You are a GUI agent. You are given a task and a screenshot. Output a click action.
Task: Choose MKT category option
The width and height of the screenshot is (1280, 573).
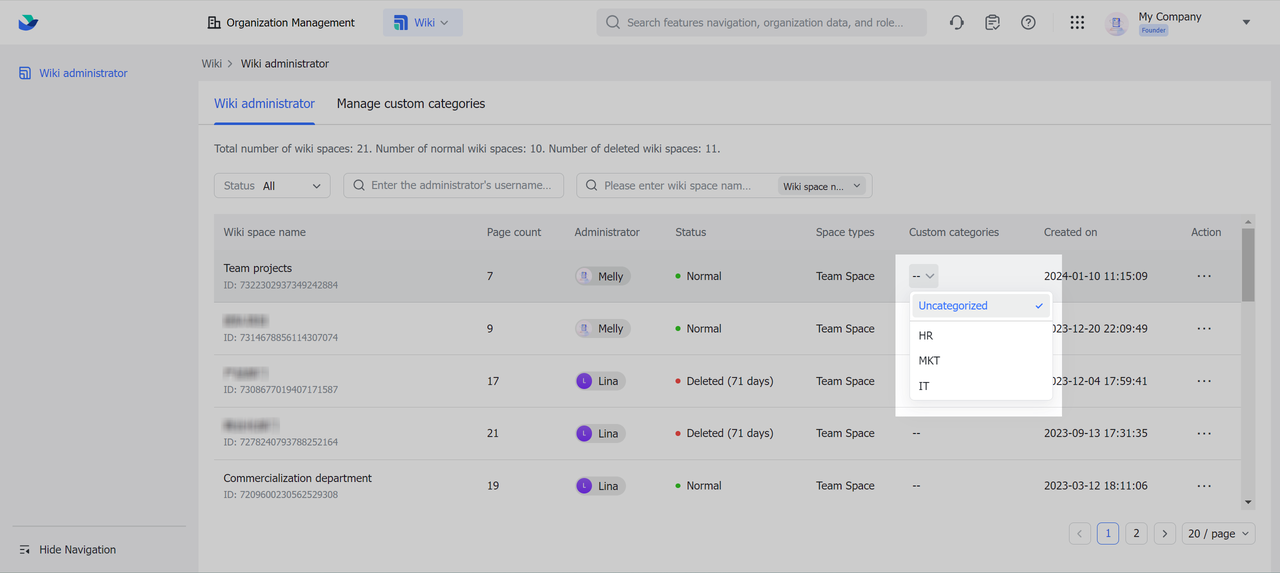pyautogui.click(x=981, y=361)
